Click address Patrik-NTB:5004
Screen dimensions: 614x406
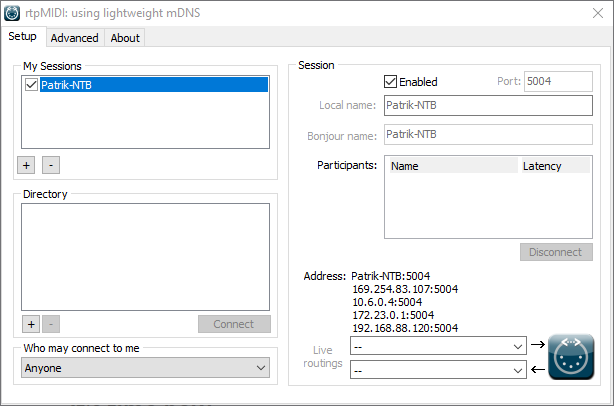[390, 276]
